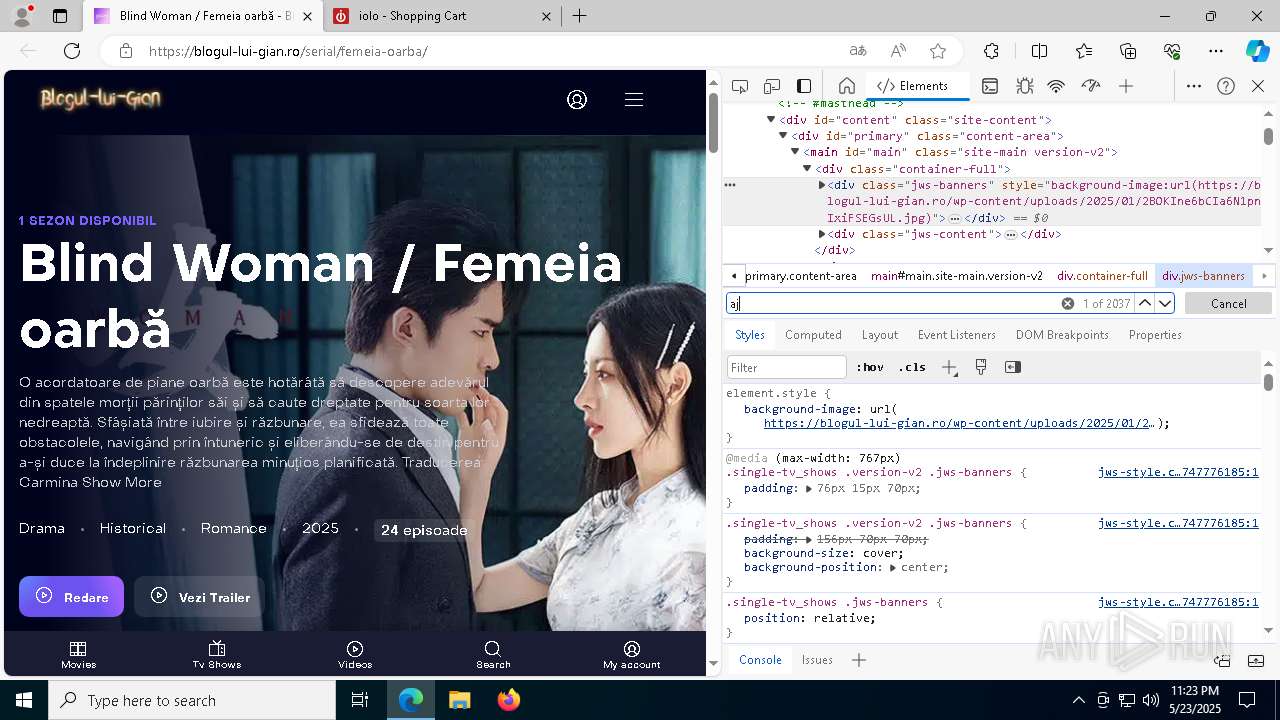
Task: Click the Styles filter input
Action: pos(787,367)
